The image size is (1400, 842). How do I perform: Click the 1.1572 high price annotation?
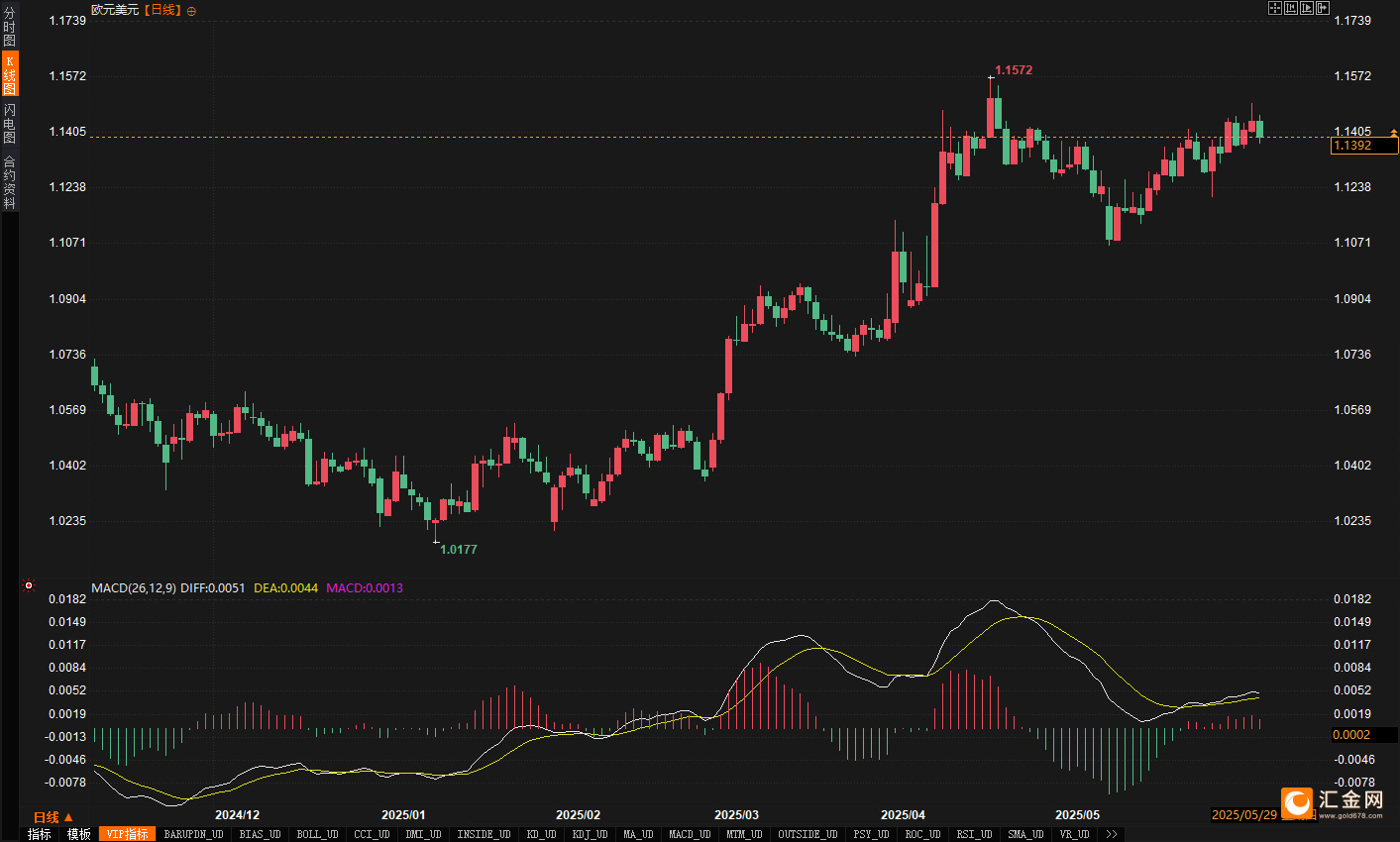click(x=1014, y=70)
